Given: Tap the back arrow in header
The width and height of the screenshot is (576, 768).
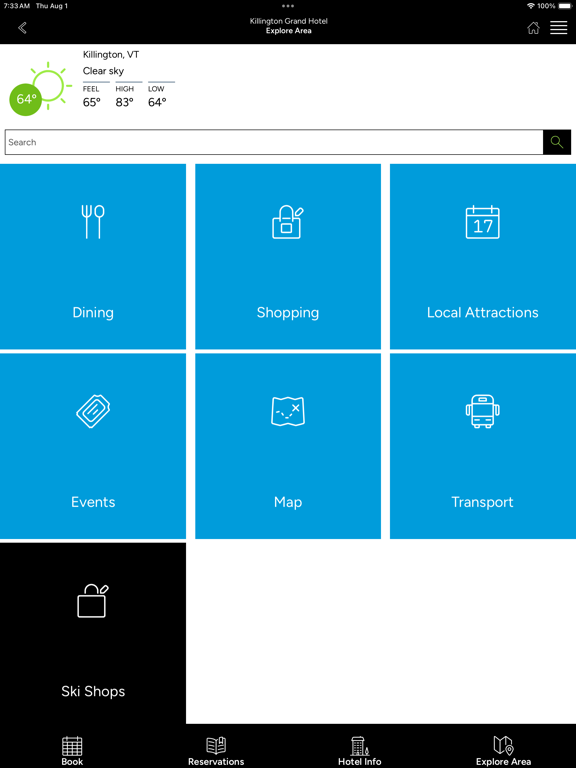Looking at the screenshot, I should coord(22,28).
